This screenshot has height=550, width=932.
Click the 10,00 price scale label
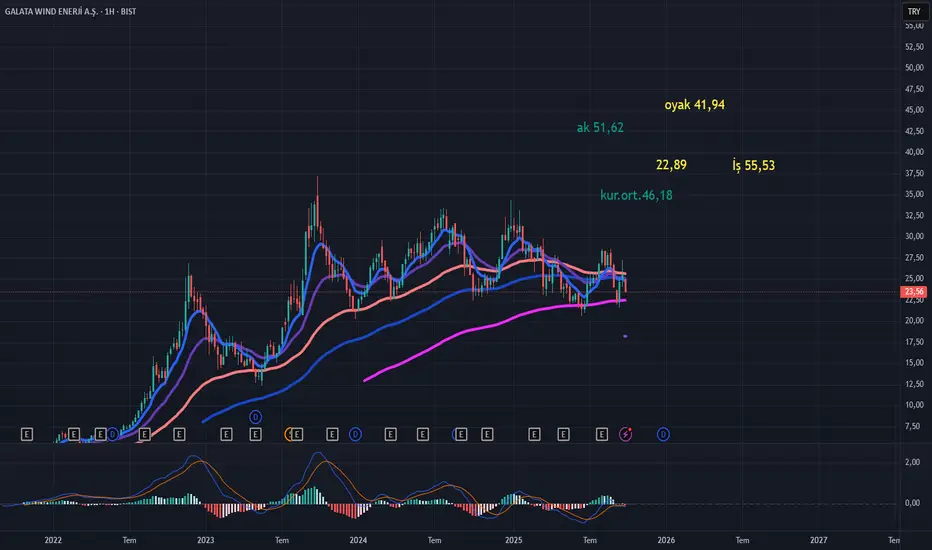pyautogui.click(x=914, y=404)
